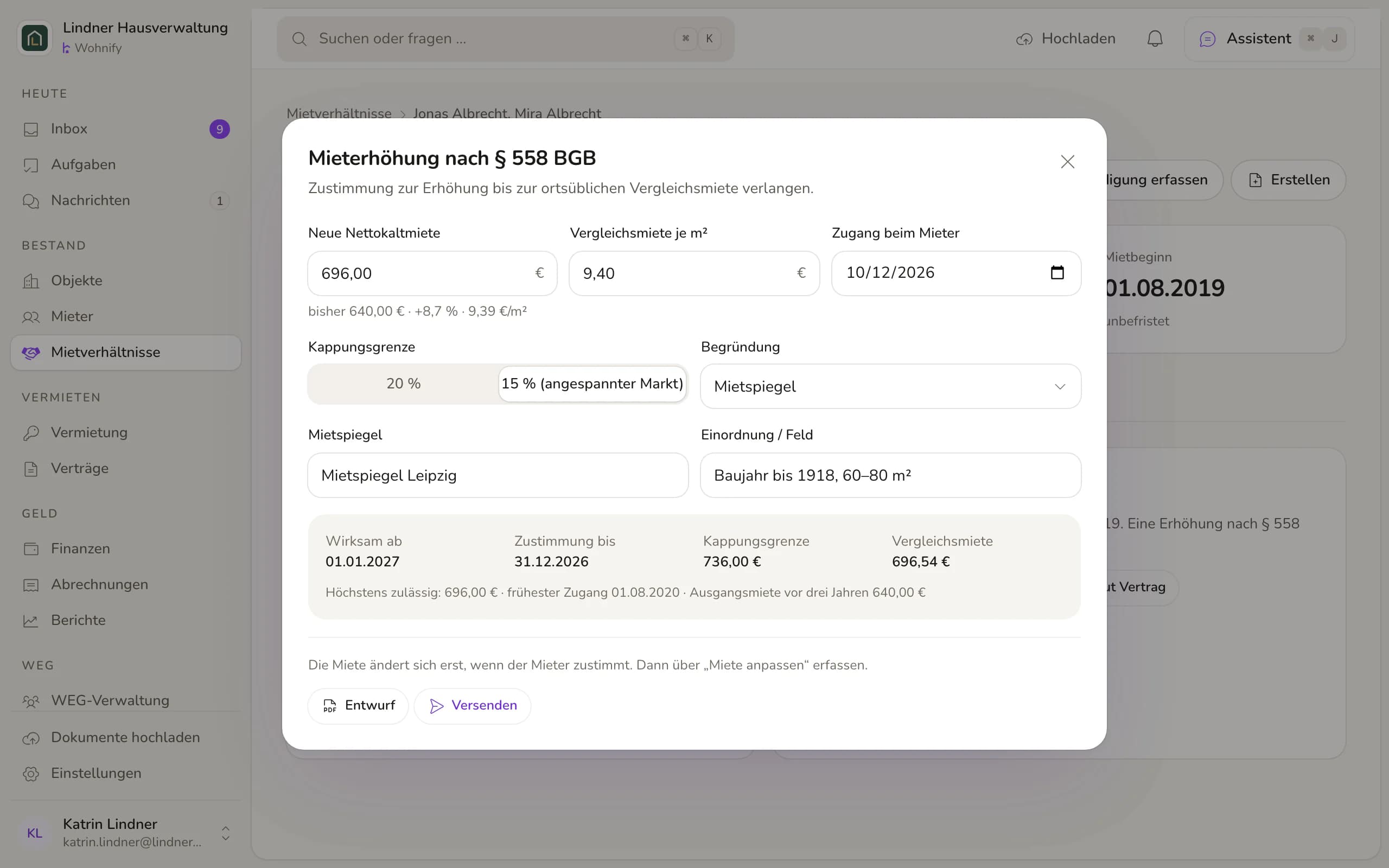Click the Abrechnungen icon
This screenshot has height=868, width=1389.
(x=31, y=585)
